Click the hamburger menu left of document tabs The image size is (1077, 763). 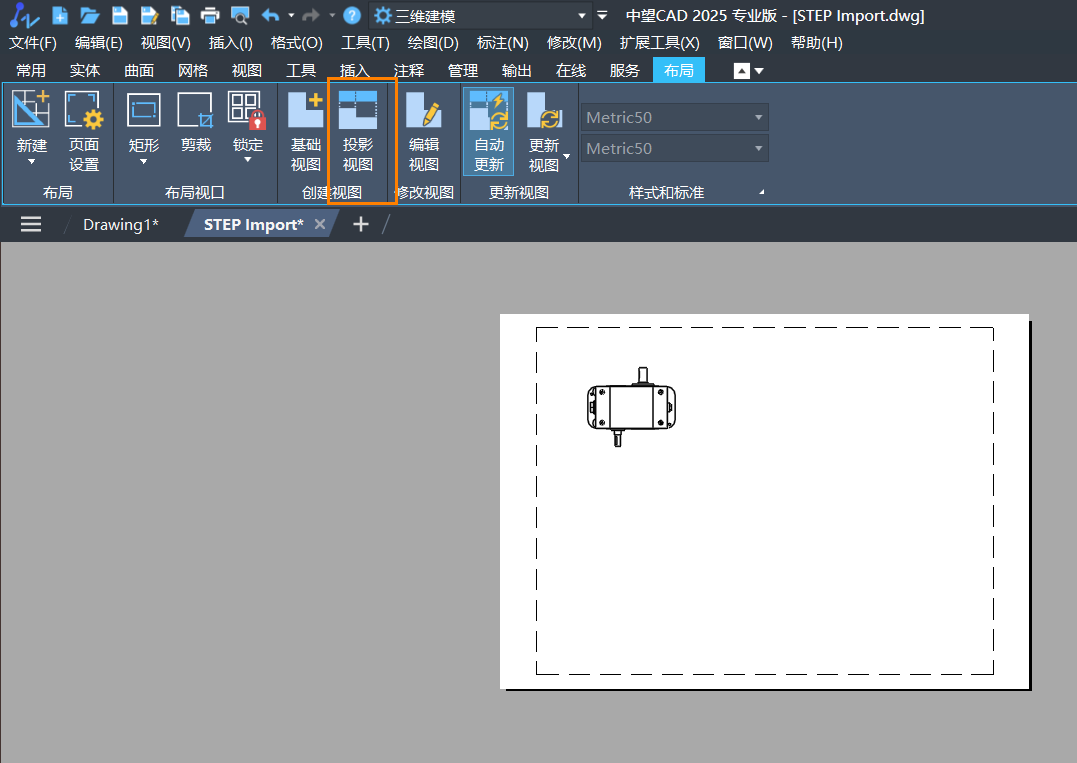tap(31, 224)
